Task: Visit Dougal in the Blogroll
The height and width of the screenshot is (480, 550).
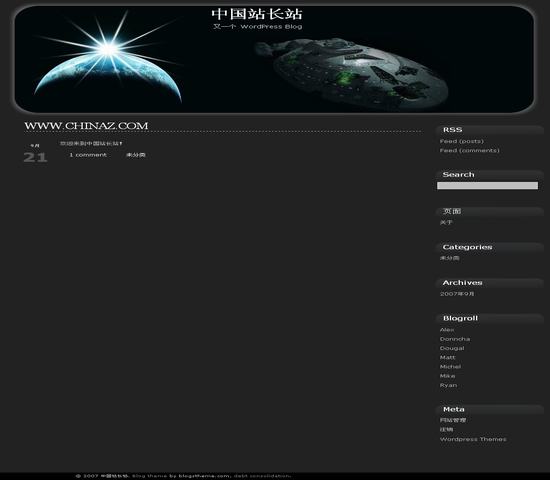Action: point(452,348)
